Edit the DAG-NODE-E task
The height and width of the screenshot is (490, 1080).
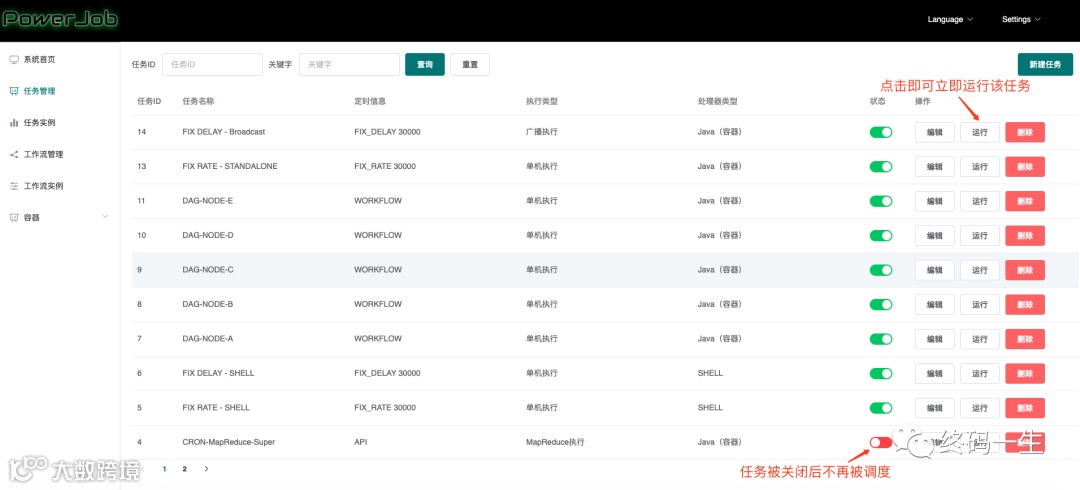[935, 201]
